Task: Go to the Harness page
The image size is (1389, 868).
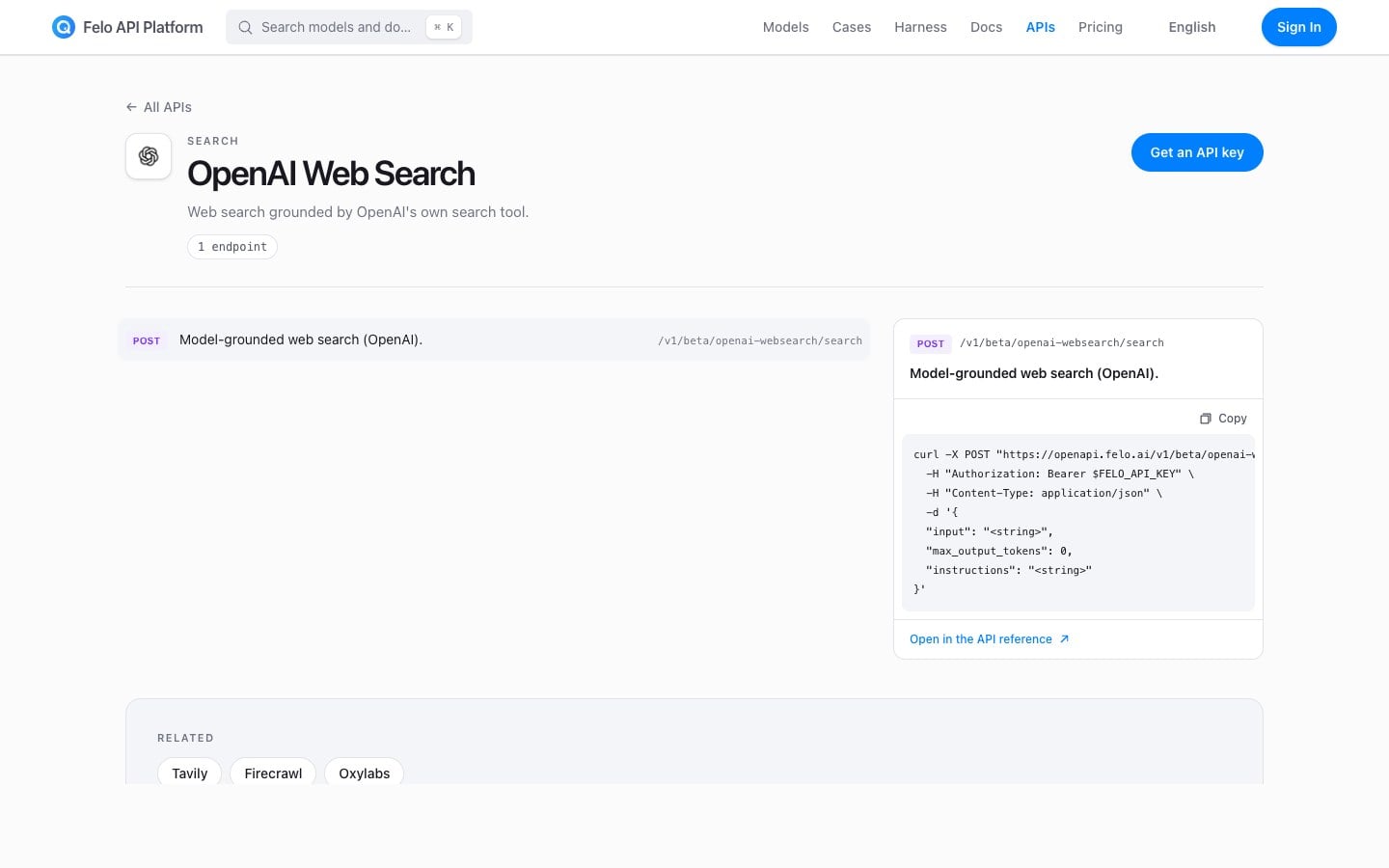Action: coord(920,27)
